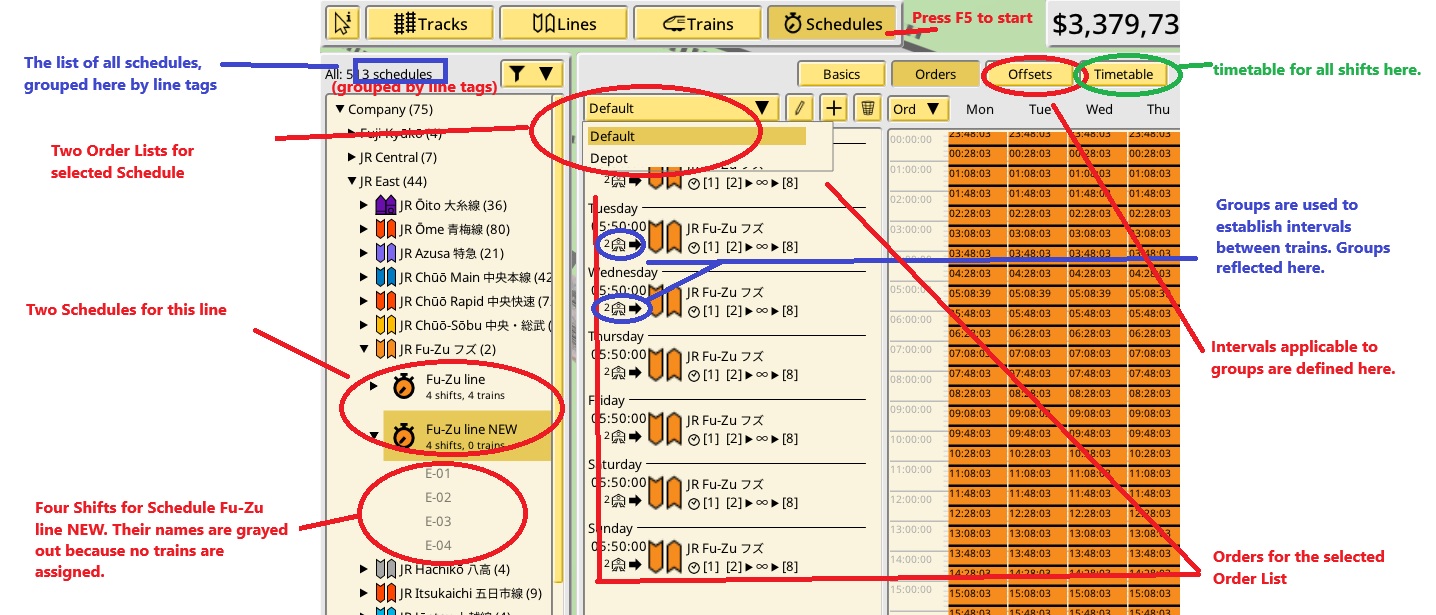Choose Default in the order list popup
Screen dimensions: 1436x615
click(695, 136)
